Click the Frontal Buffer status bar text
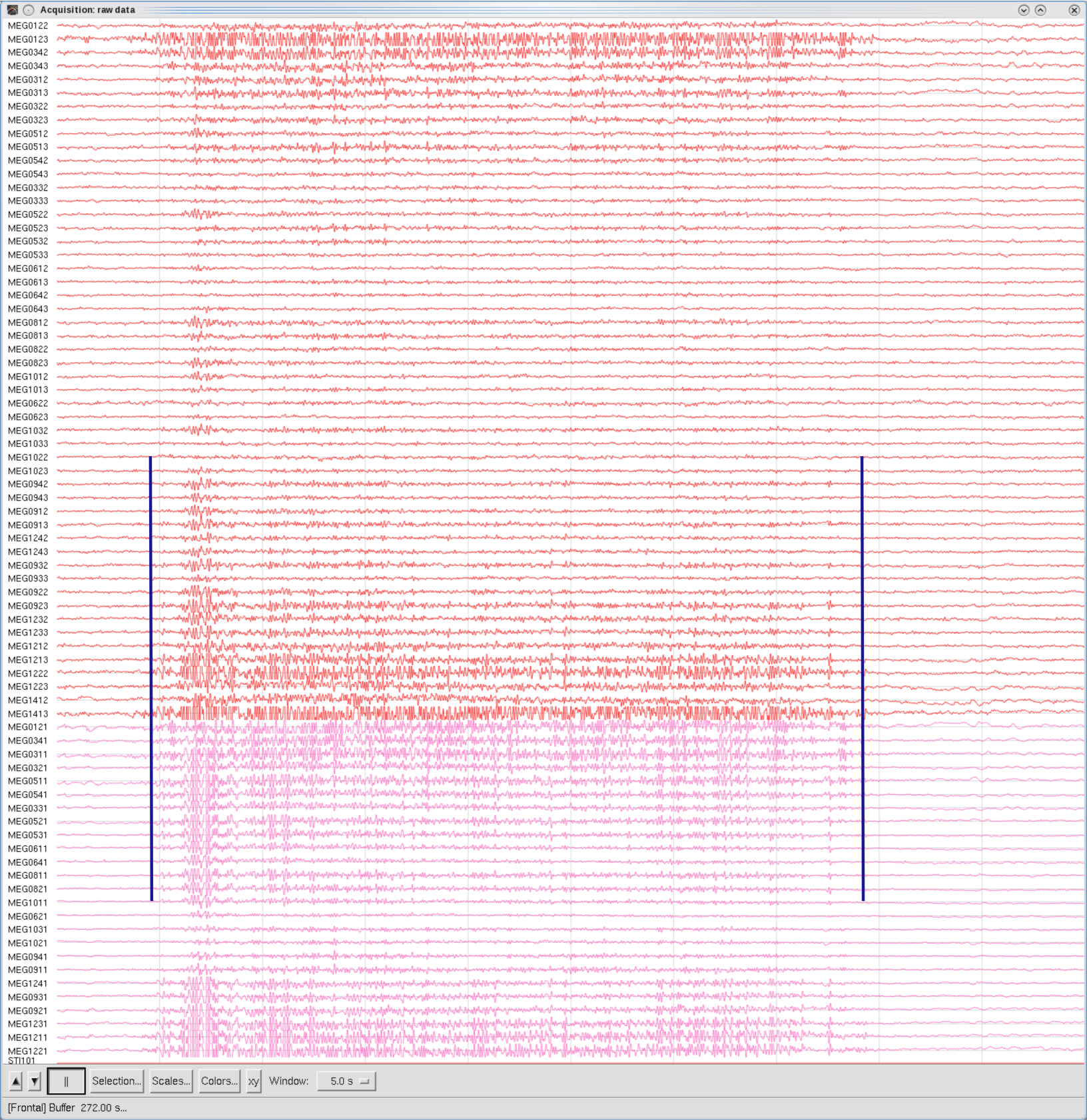This screenshot has height=1120, width=1087. 67,1108
